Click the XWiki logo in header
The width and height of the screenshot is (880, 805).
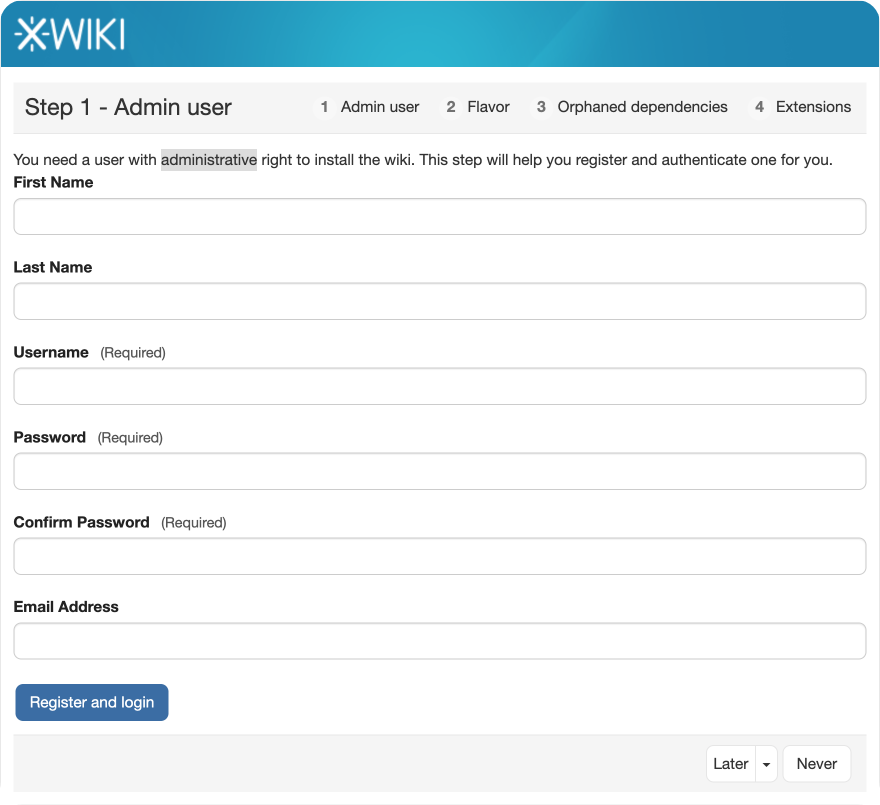[x=70, y=34]
